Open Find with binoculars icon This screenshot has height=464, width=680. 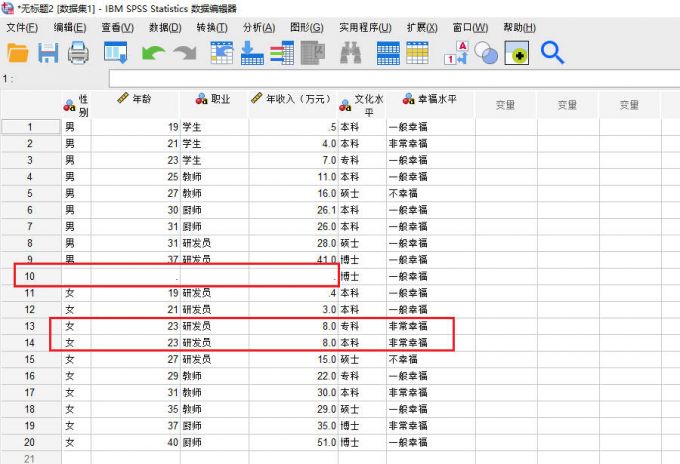point(350,53)
